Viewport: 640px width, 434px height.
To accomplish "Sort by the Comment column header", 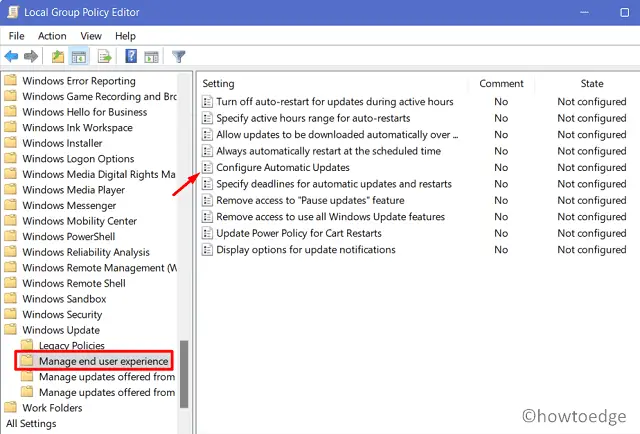I will tap(501, 83).
